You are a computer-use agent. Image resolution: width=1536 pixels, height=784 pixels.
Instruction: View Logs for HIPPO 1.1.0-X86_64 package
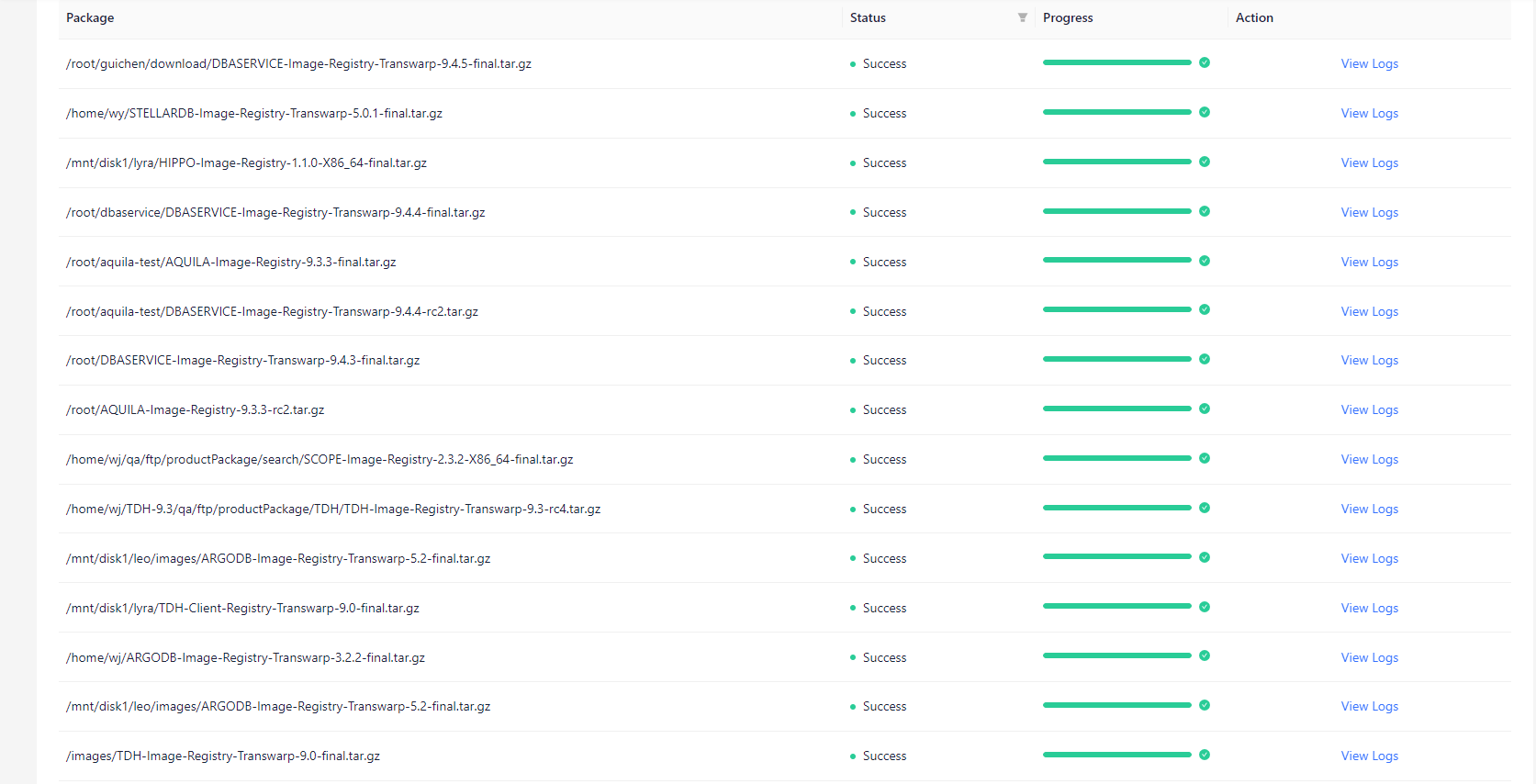[x=1370, y=162]
